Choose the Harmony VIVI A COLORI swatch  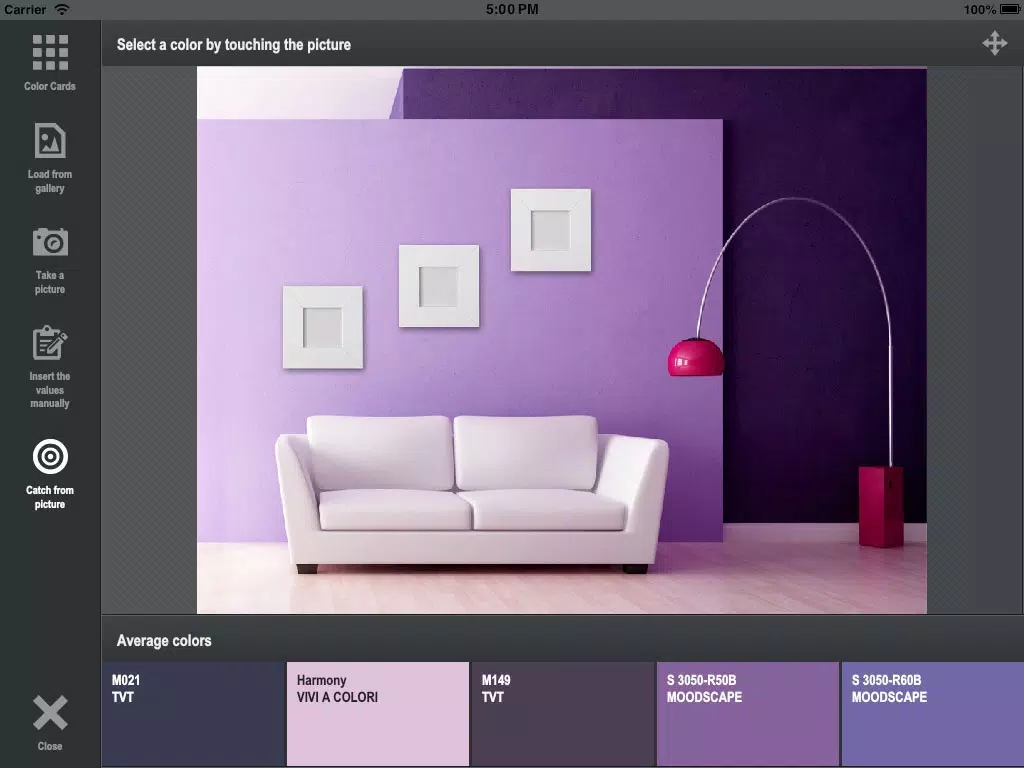coord(378,714)
